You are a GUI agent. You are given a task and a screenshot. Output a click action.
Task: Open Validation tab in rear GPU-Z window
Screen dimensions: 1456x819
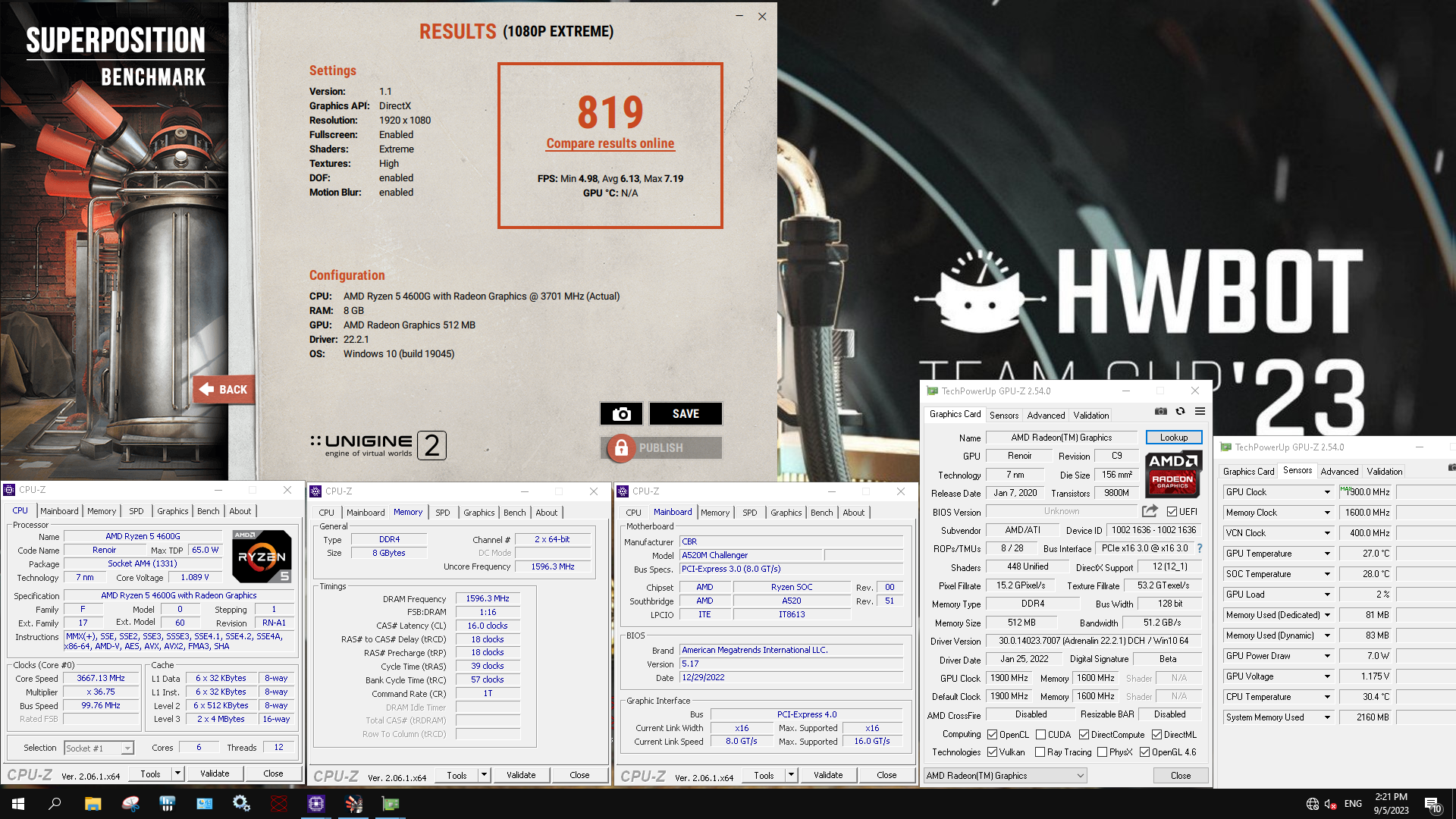(x=1384, y=472)
